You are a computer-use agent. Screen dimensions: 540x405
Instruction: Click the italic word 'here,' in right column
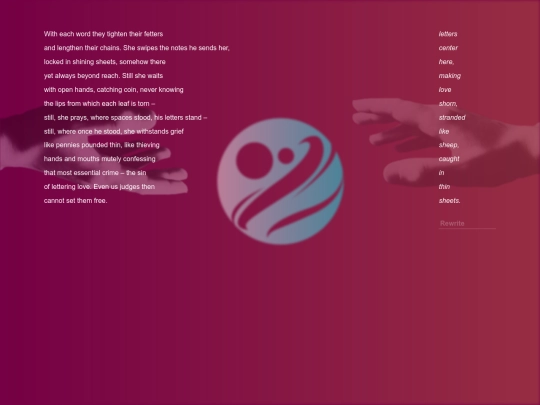coord(446,62)
